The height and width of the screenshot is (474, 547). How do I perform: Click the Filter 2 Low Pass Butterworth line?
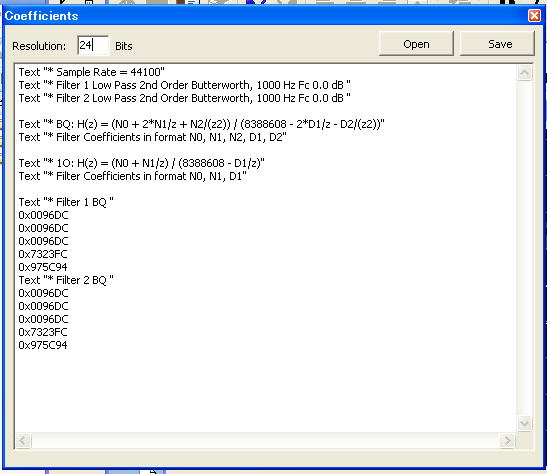pos(185,98)
